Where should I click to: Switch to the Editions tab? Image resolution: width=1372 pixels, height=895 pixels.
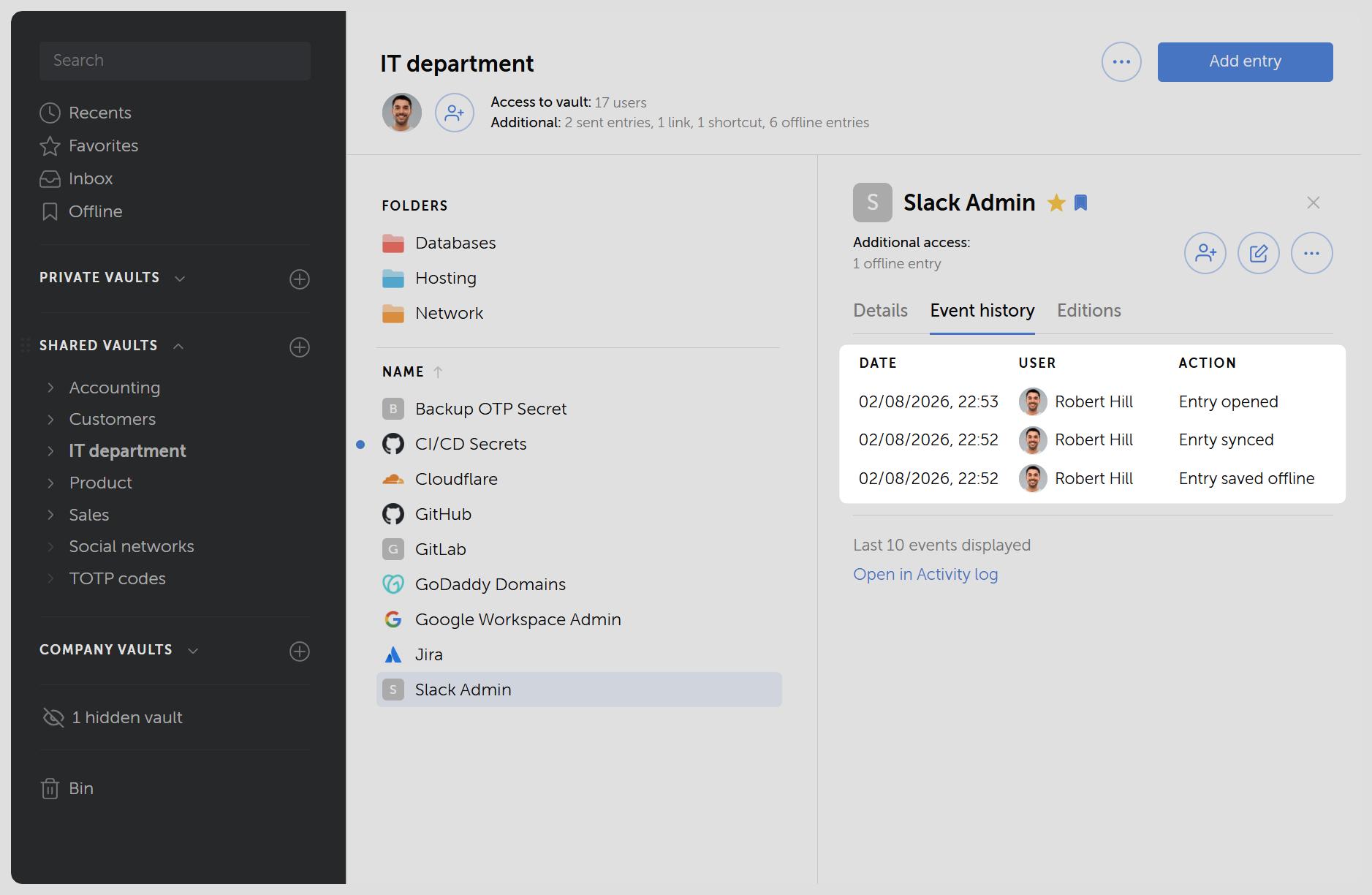(1089, 311)
